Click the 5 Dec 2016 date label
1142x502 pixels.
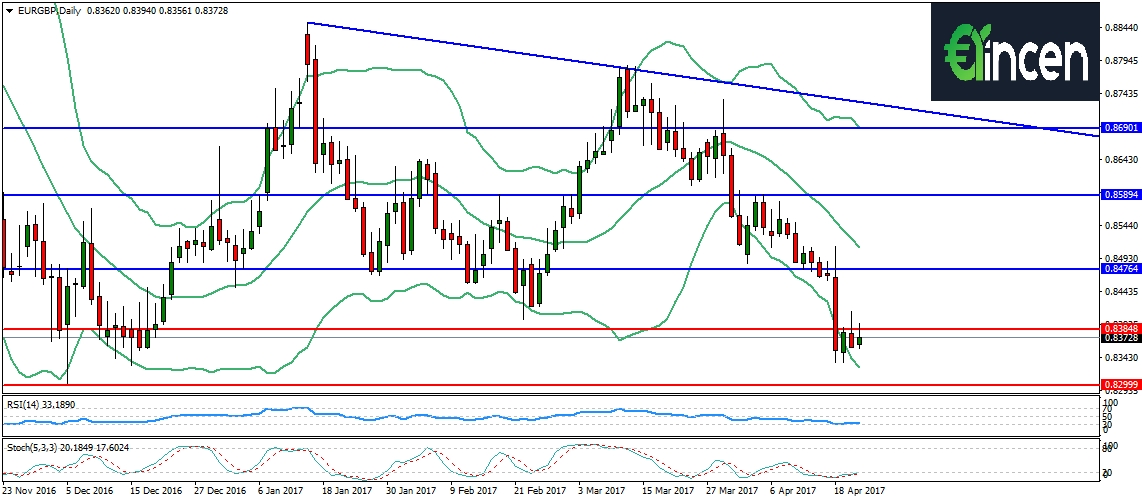tap(90, 492)
